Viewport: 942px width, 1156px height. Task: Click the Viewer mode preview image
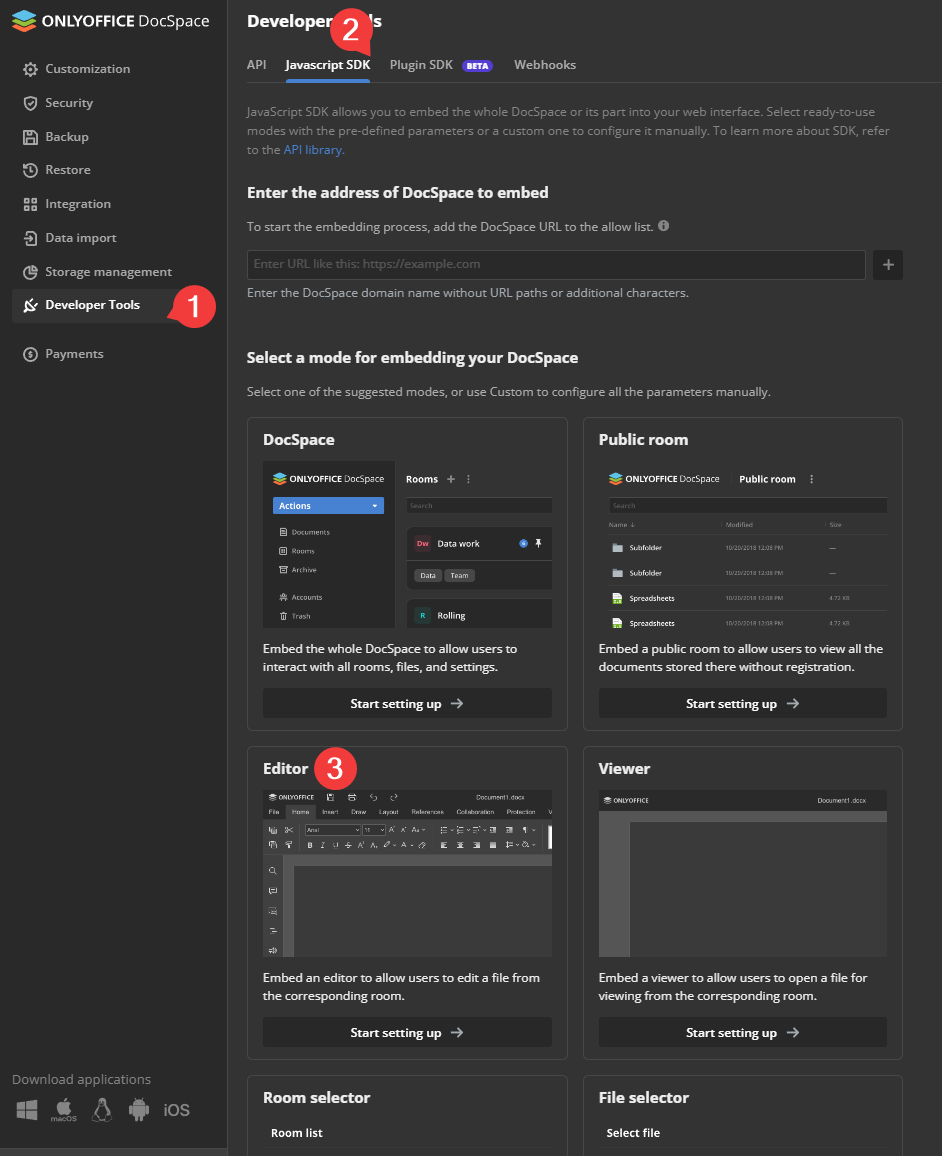click(x=742, y=874)
